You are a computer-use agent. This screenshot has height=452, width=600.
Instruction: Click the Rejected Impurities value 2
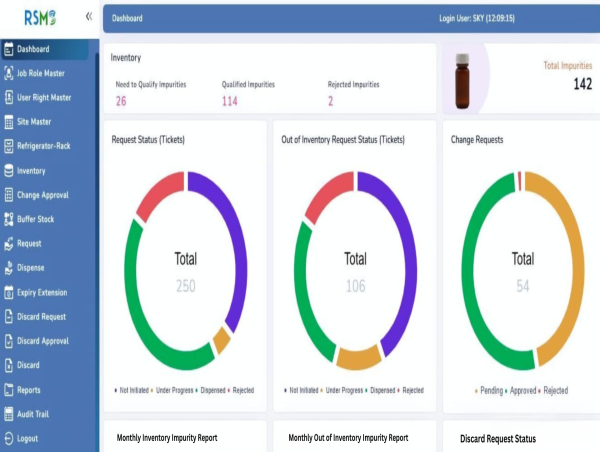331,101
